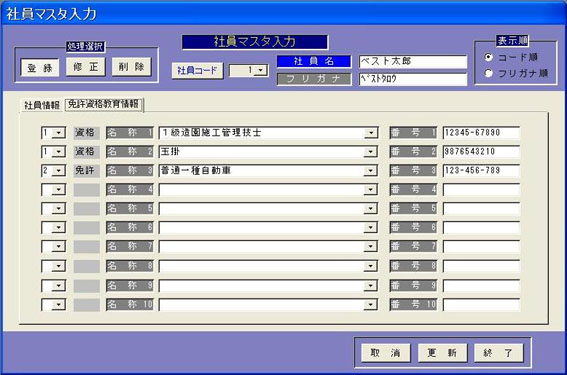Expand the 名称4 combo box arrow

pos(371,189)
